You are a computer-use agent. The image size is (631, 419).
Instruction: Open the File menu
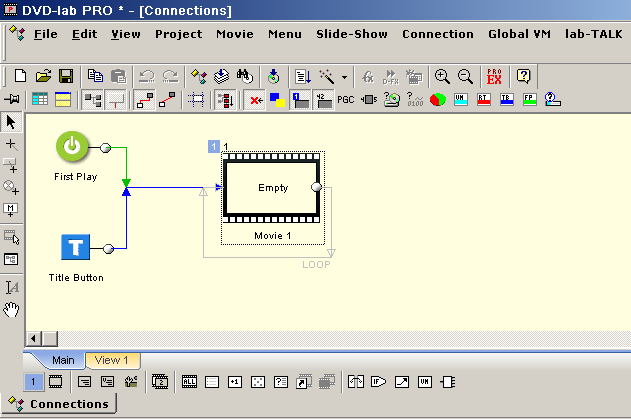coord(45,34)
